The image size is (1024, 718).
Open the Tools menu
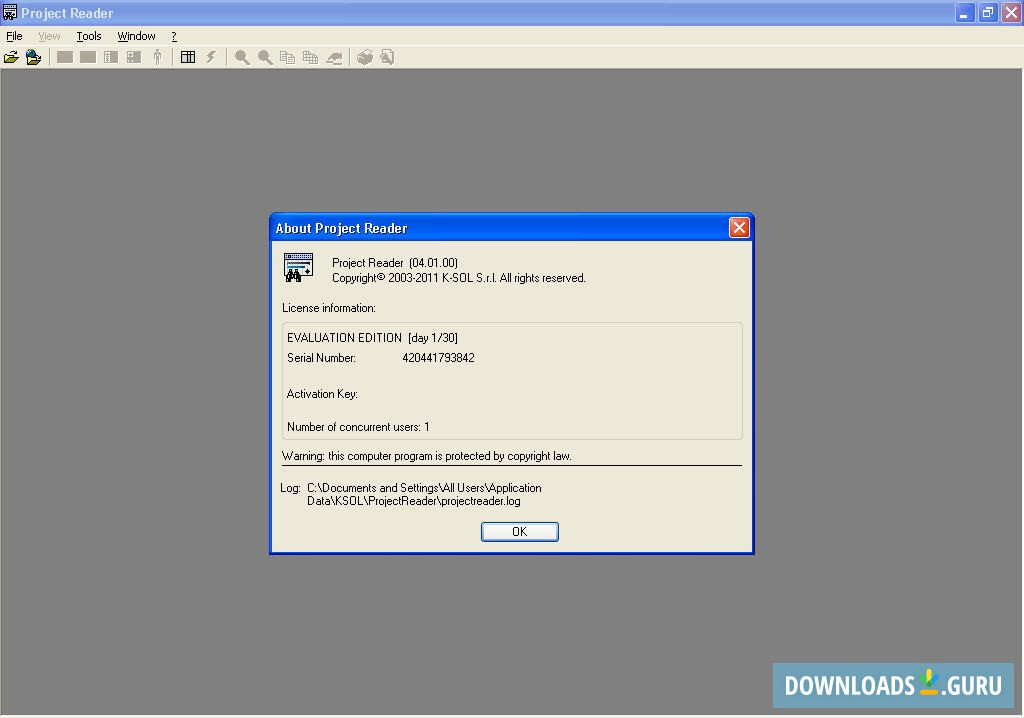[89, 37]
